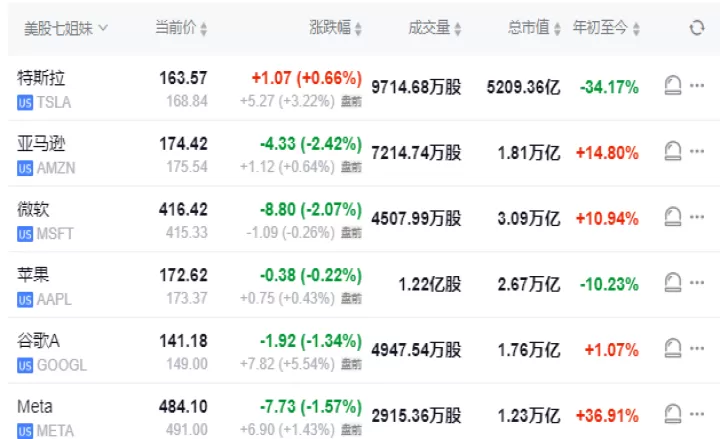Select Apple volume 1.22亿股
720x439 pixels.
429,283
